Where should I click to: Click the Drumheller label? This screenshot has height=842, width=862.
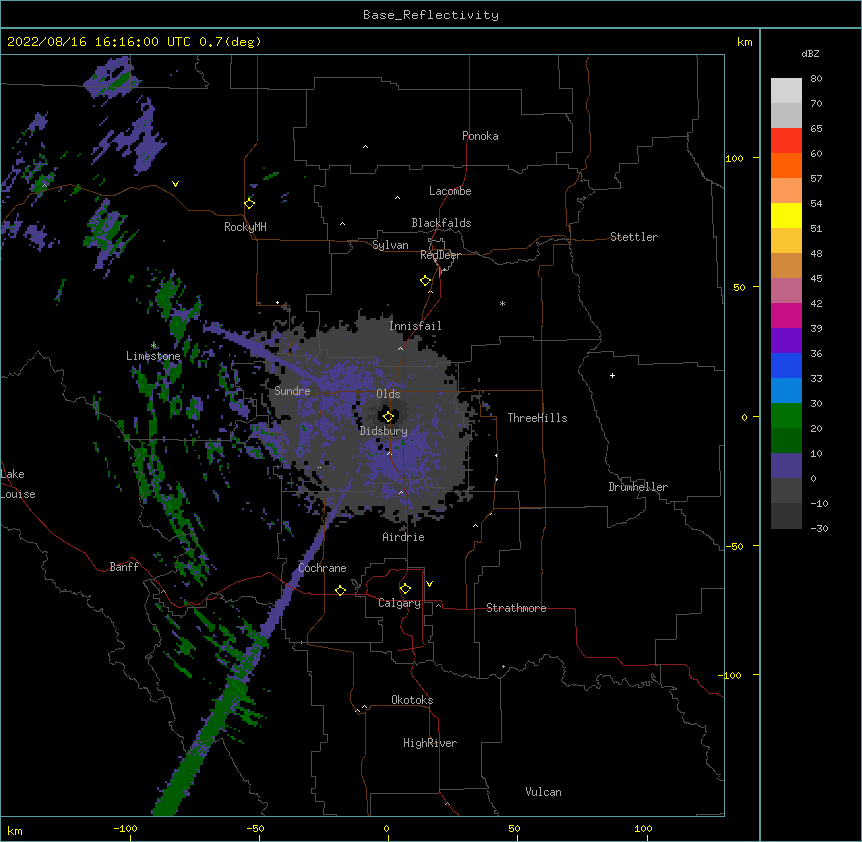coord(638,487)
